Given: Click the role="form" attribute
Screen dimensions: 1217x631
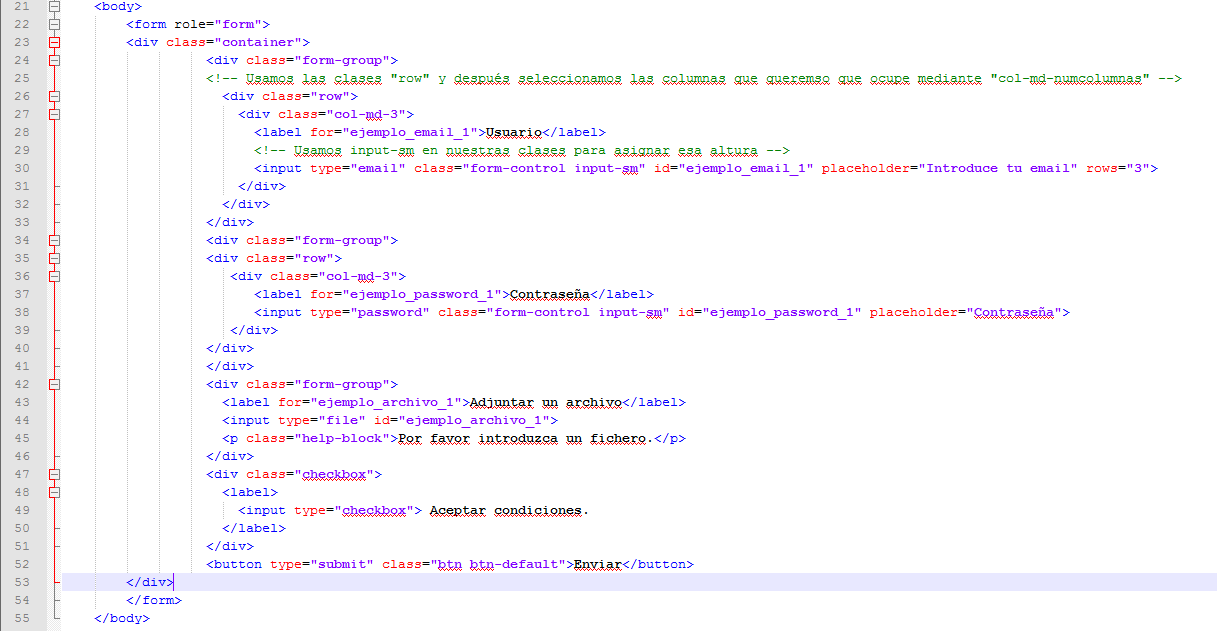Looking at the screenshot, I should [218, 24].
